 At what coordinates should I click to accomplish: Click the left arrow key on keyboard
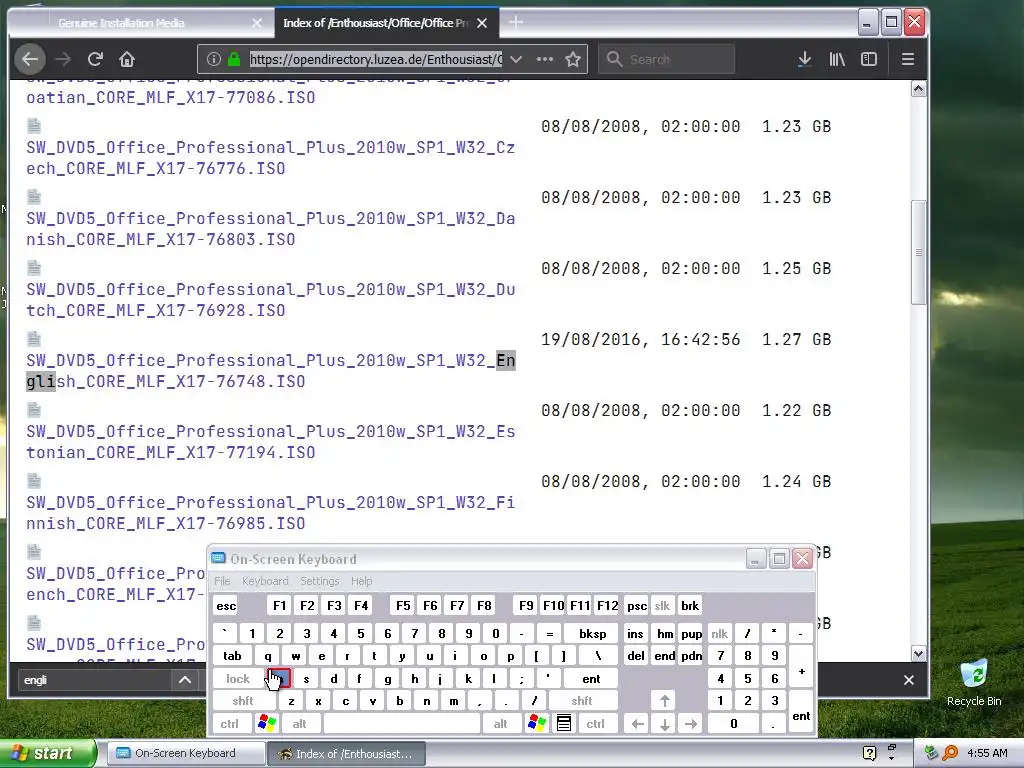coord(637,724)
